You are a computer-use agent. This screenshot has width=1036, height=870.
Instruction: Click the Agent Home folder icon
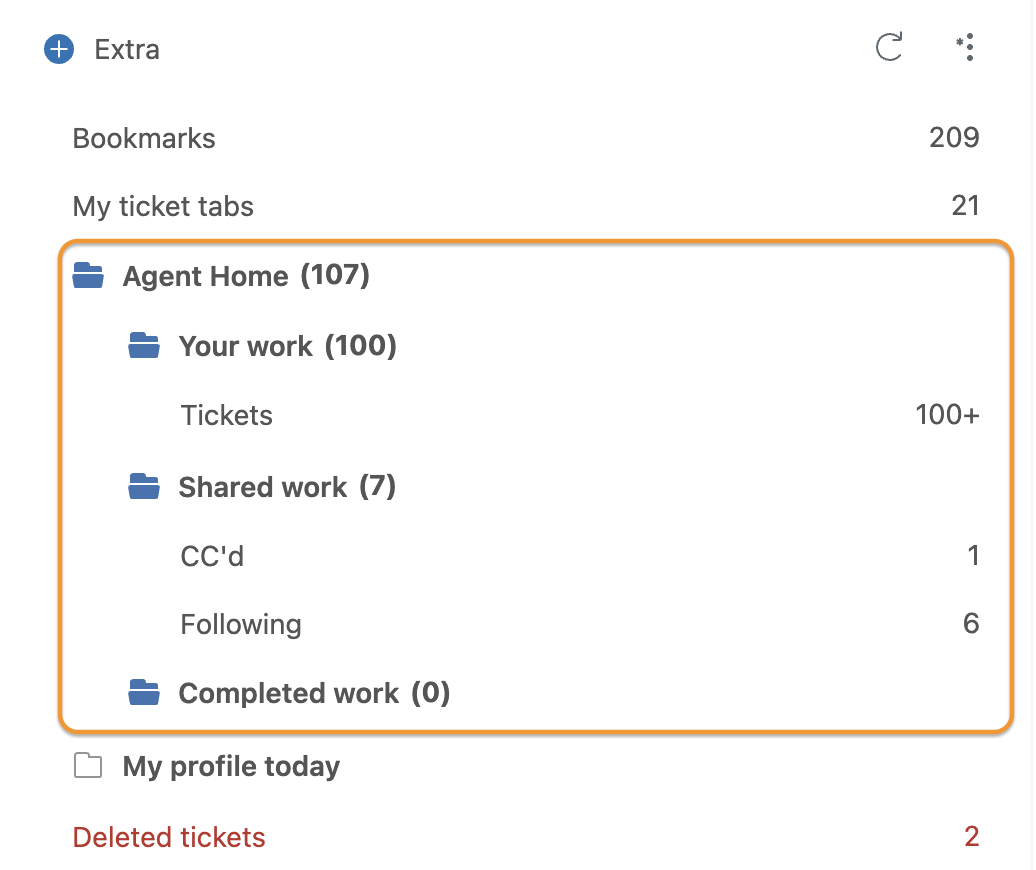click(x=88, y=275)
